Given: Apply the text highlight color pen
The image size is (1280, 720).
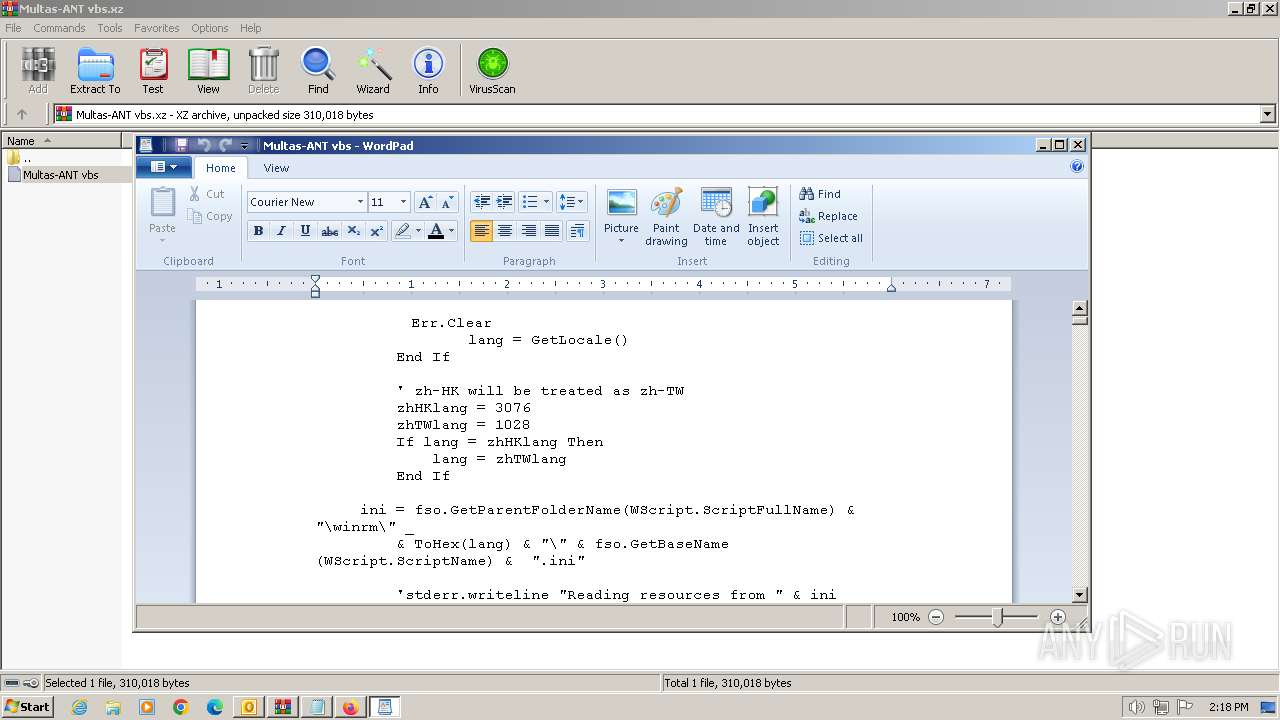Looking at the screenshot, I should tap(402, 231).
